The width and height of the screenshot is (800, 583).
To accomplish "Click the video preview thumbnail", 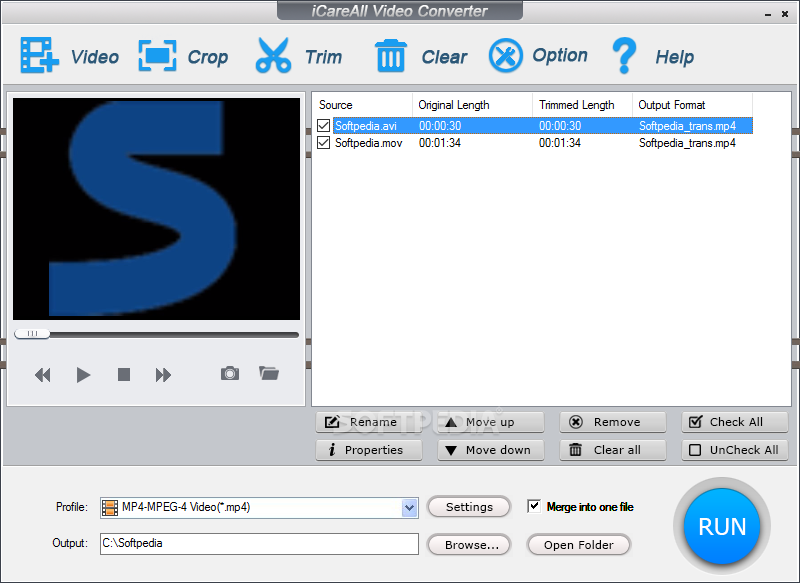I will click(x=157, y=209).
